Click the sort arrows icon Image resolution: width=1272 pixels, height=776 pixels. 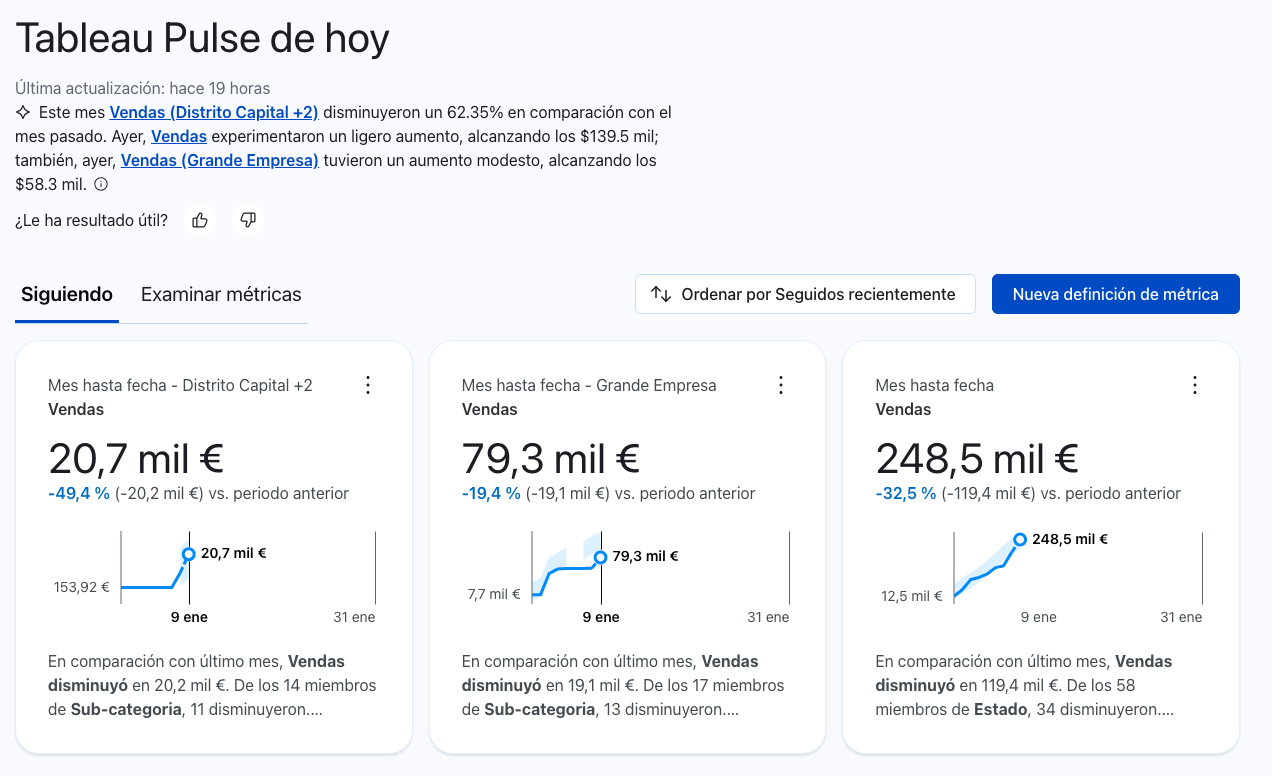coord(661,294)
